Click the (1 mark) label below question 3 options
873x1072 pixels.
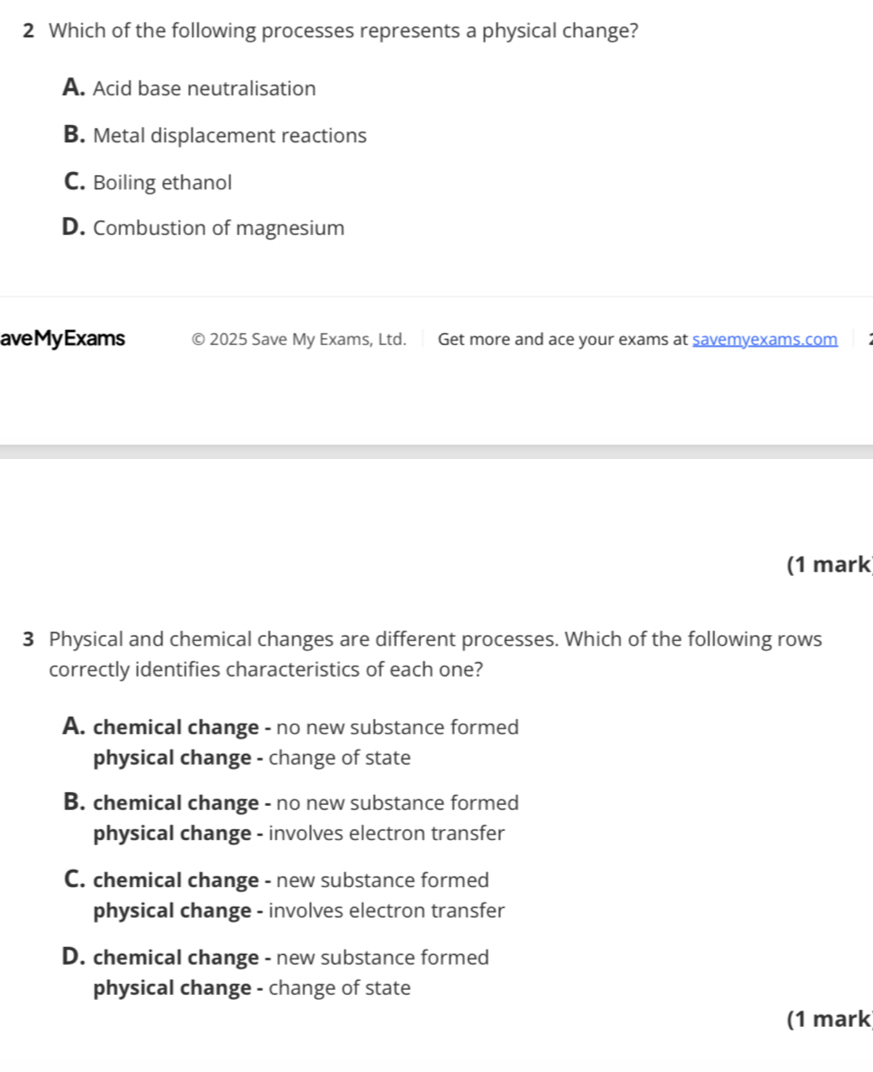(x=829, y=1019)
